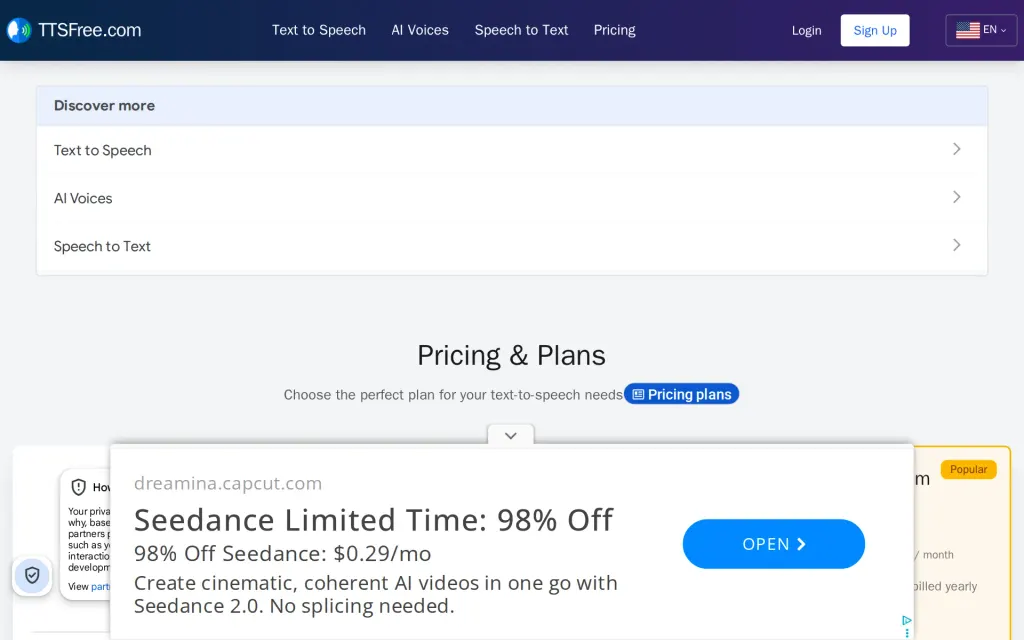Click the Discover more header
Viewport: 1024px width, 640px height.
point(511,106)
